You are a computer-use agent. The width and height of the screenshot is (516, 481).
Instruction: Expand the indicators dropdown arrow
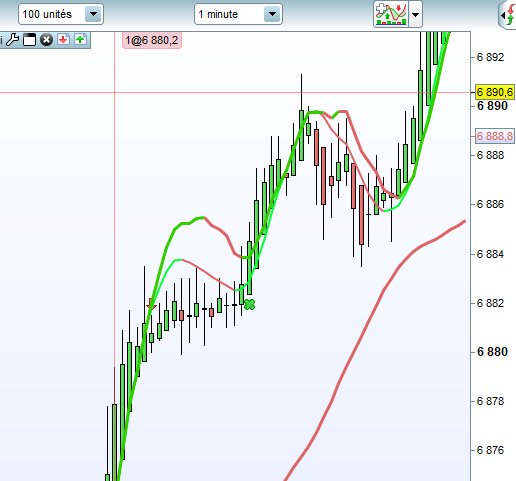coord(415,14)
